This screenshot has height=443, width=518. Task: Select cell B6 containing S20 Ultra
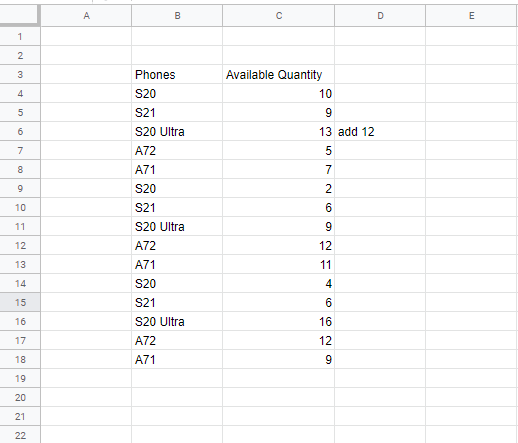pos(177,131)
